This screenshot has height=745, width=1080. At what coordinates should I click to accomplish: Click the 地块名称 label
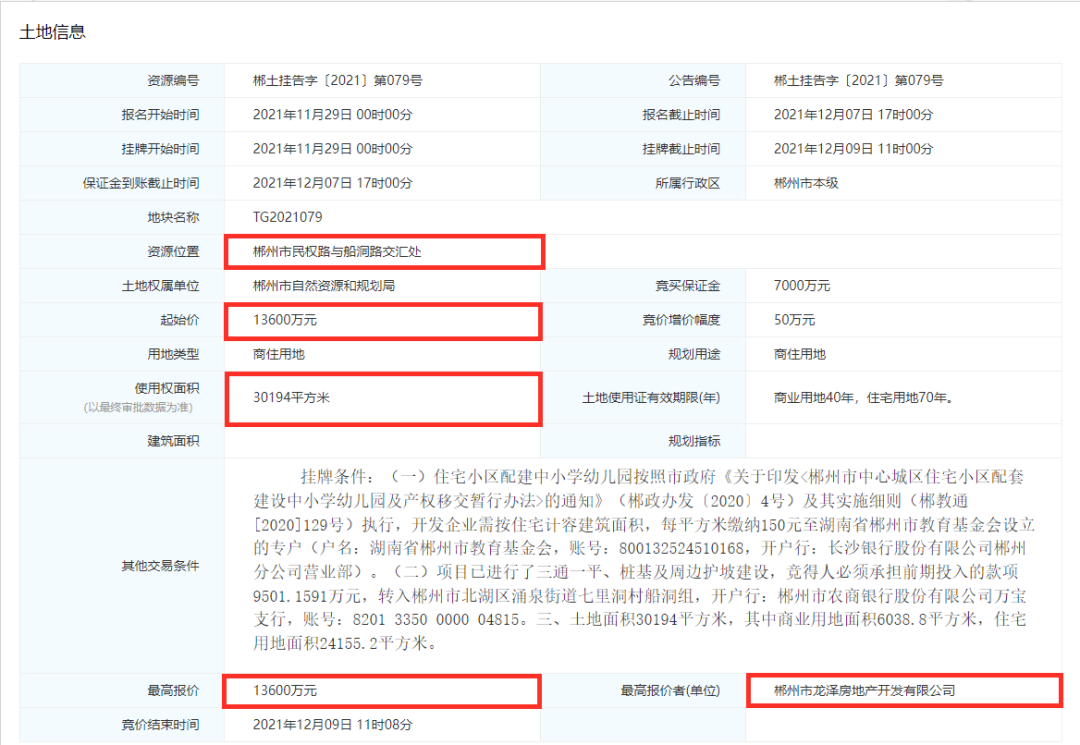click(x=173, y=218)
